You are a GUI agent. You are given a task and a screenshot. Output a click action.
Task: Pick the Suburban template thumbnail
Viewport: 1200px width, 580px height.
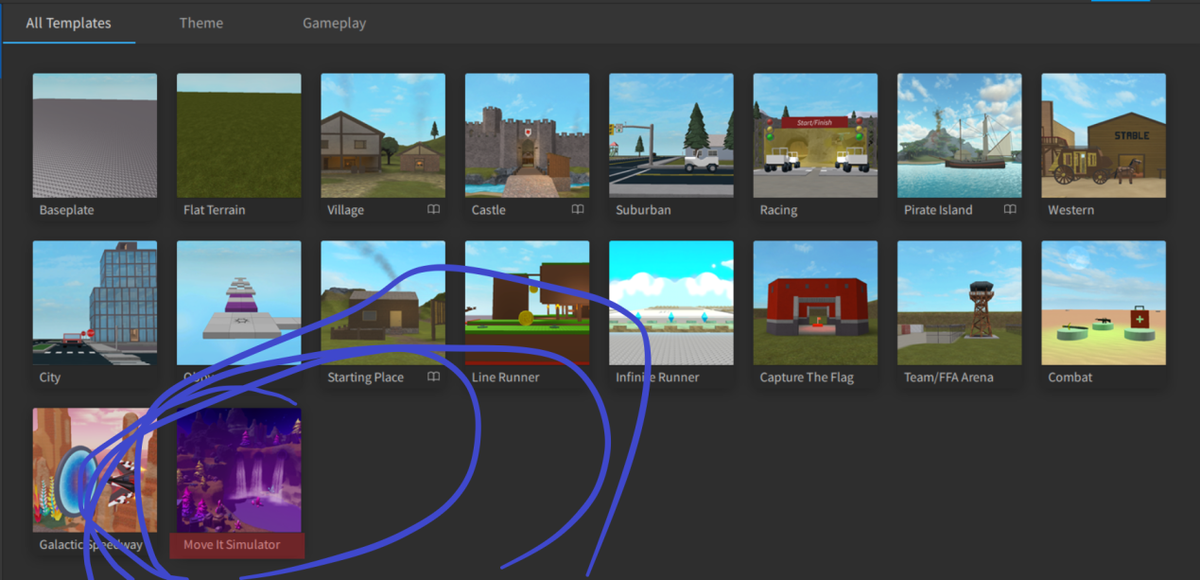coord(671,135)
